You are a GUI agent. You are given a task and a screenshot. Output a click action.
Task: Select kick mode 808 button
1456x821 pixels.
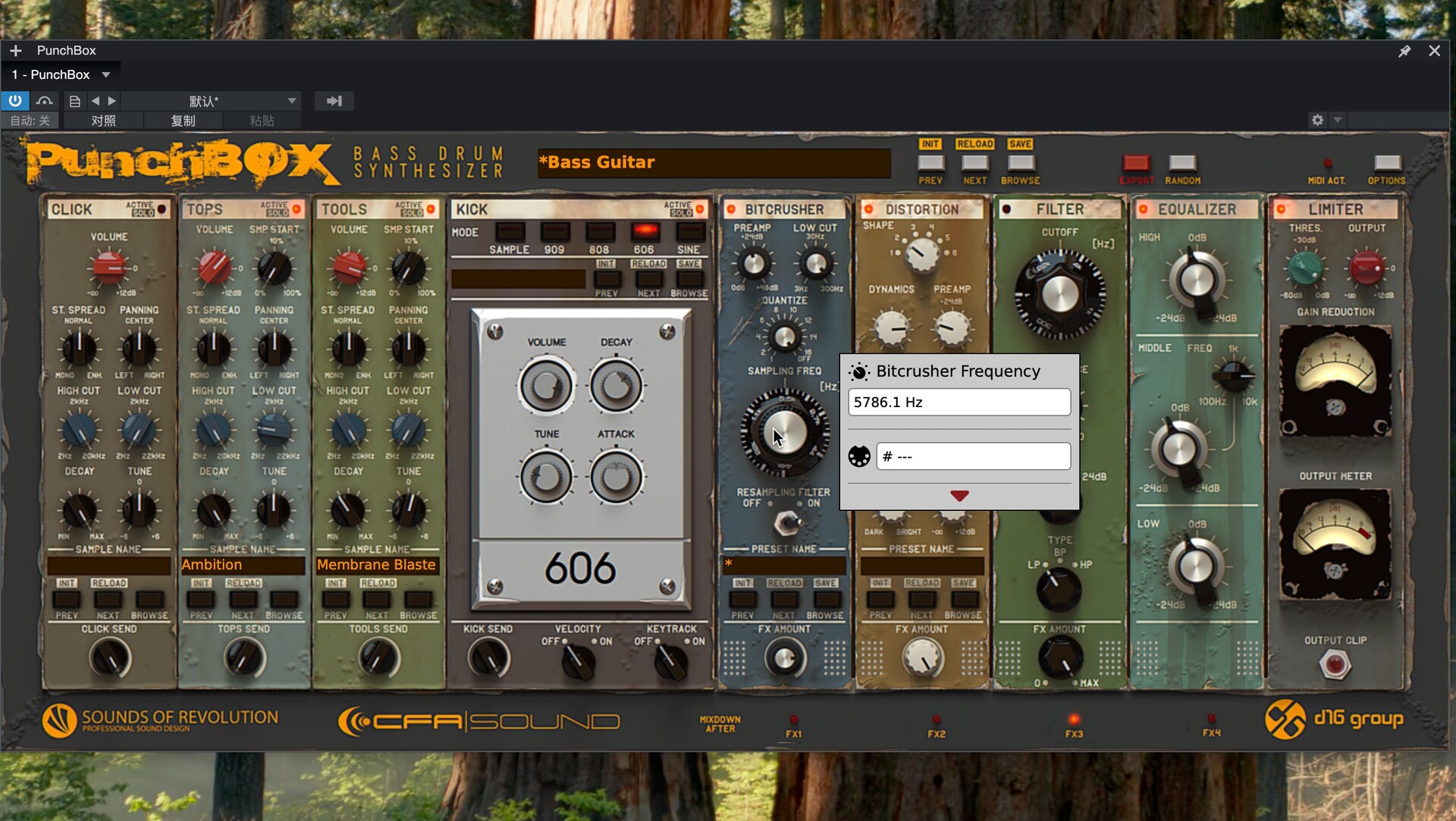(x=600, y=232)
